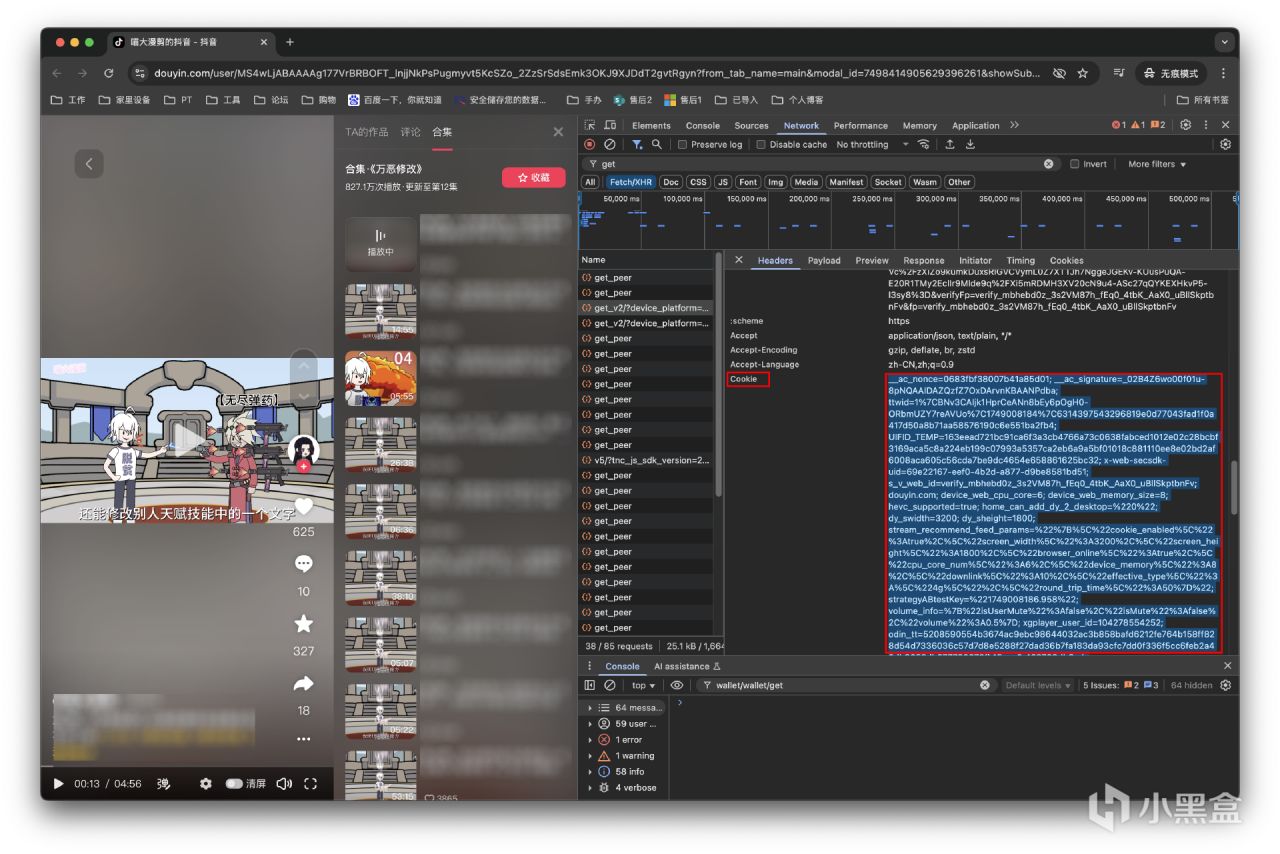
Task: Stop recording network log
Action: (x=589, y=145)
